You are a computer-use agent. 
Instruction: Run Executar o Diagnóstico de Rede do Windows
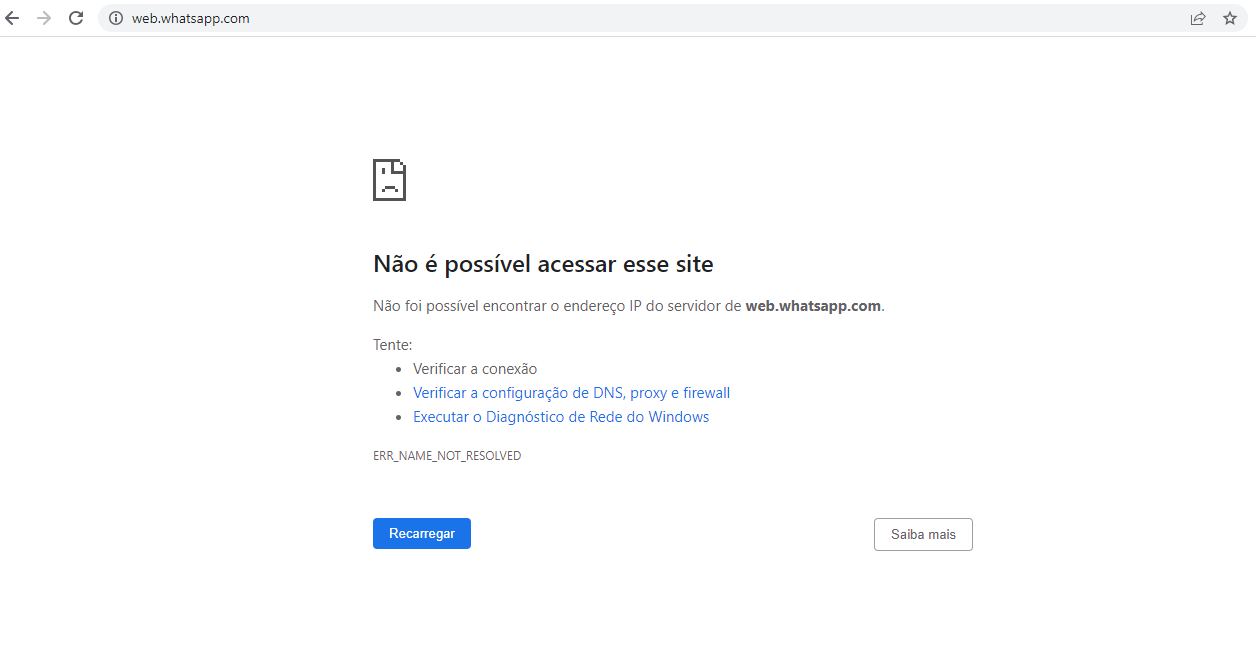pyautogui.click(x=561, y=417)
